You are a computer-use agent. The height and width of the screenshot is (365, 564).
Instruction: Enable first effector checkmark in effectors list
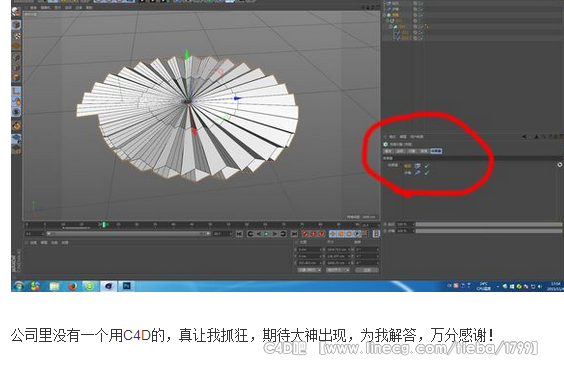pos(427,166)
